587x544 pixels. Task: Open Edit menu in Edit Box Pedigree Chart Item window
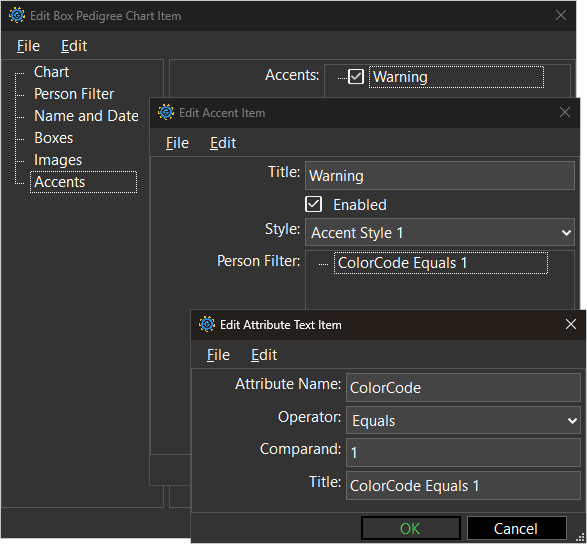[74, 46]
